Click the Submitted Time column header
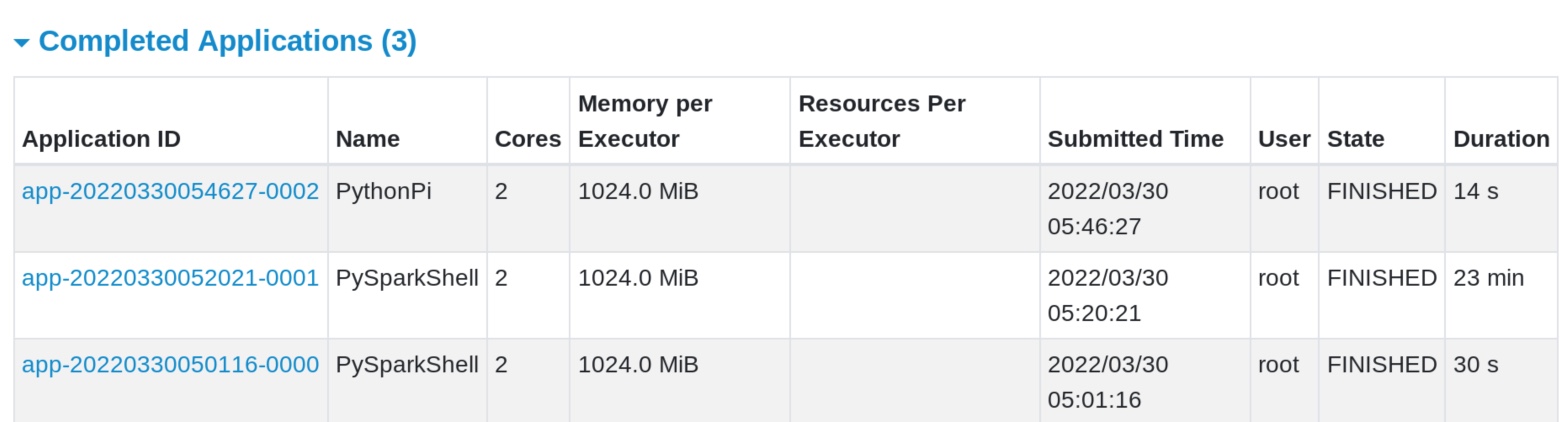1564x422 pixels. [x=1135, y=139]
